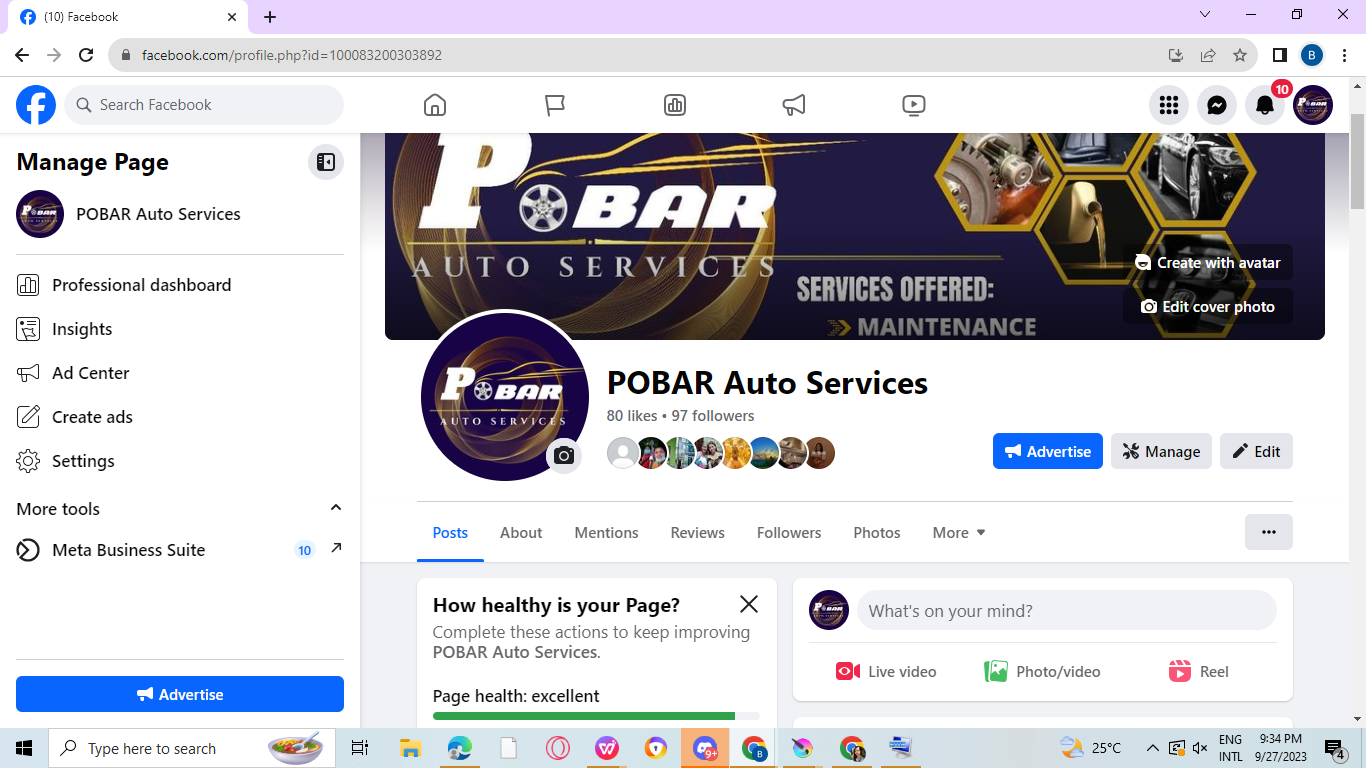Open Messenger chats icon
The width and height of the screenshot is (1366, 768).
(x=1217, y=105)
